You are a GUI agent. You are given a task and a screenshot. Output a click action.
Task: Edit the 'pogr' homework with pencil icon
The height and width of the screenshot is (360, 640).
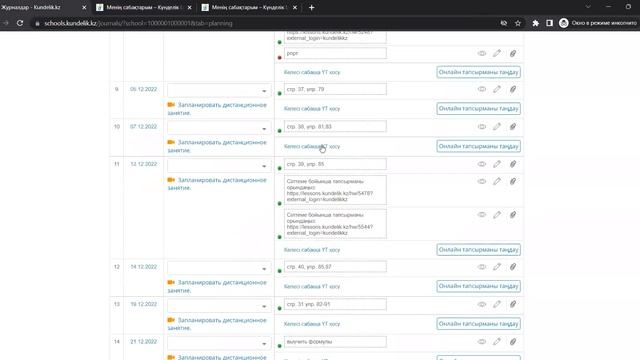click(x=497, y=53)
